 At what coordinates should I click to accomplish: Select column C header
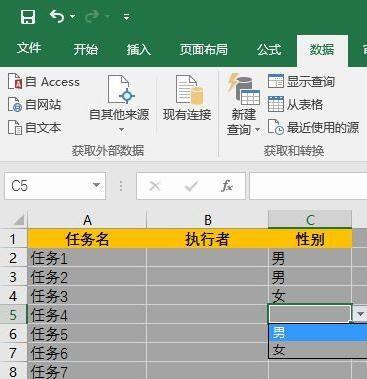pos(310,220)
